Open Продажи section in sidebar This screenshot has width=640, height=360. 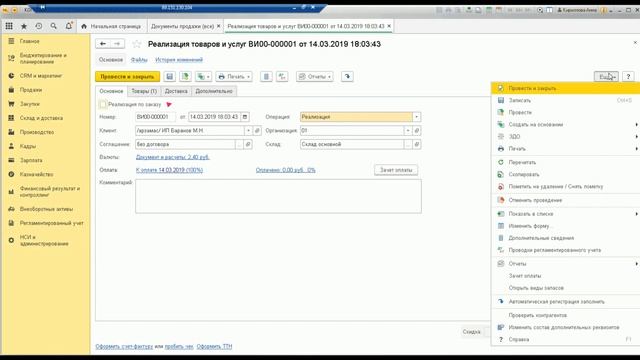[31, 90]
